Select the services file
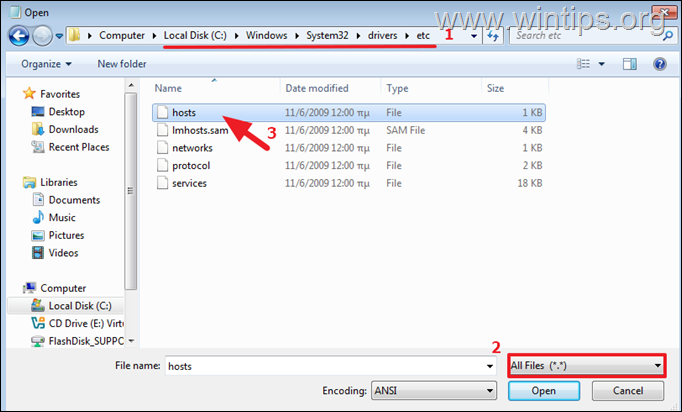Viewport: 682px width, 412px height. [x=349, y=183]
